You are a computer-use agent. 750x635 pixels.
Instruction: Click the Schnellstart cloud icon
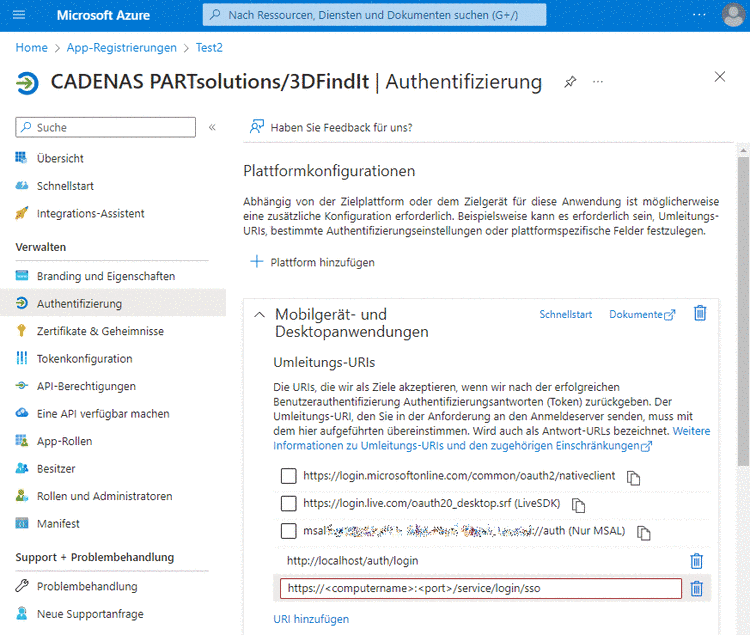click(x=22, y=185)
